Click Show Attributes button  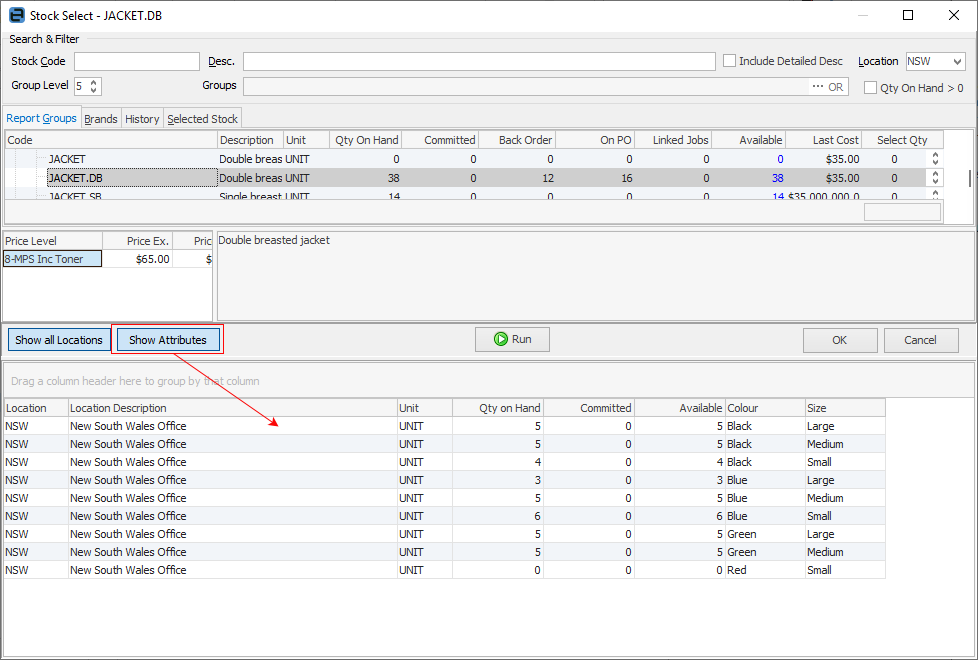click(x=168, y=340)
